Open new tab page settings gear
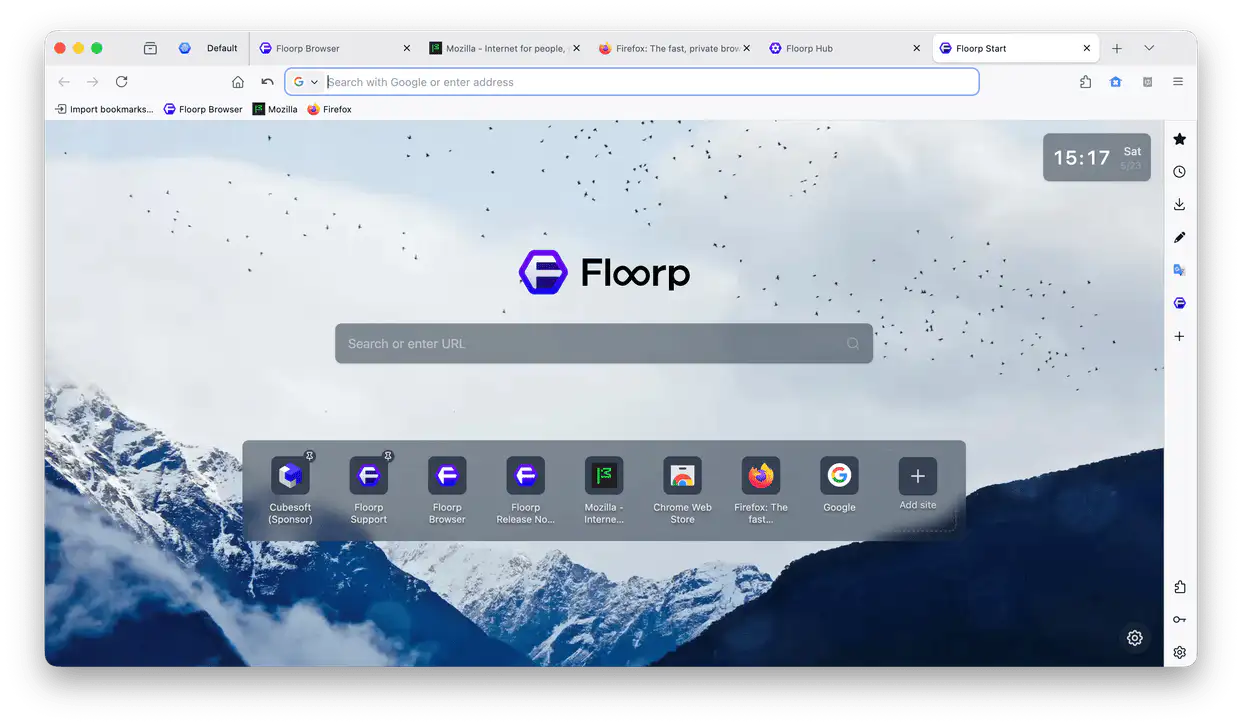The image size is (1242, 726). point(1135,638)
